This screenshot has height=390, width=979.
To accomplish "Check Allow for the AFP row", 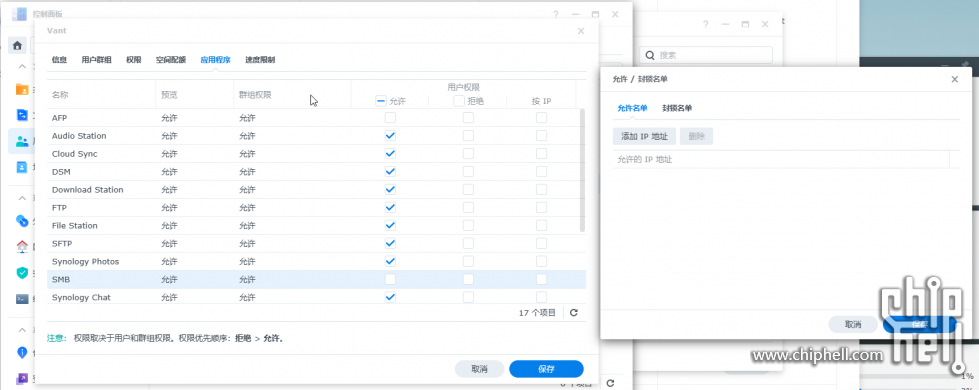I will 390,117.
